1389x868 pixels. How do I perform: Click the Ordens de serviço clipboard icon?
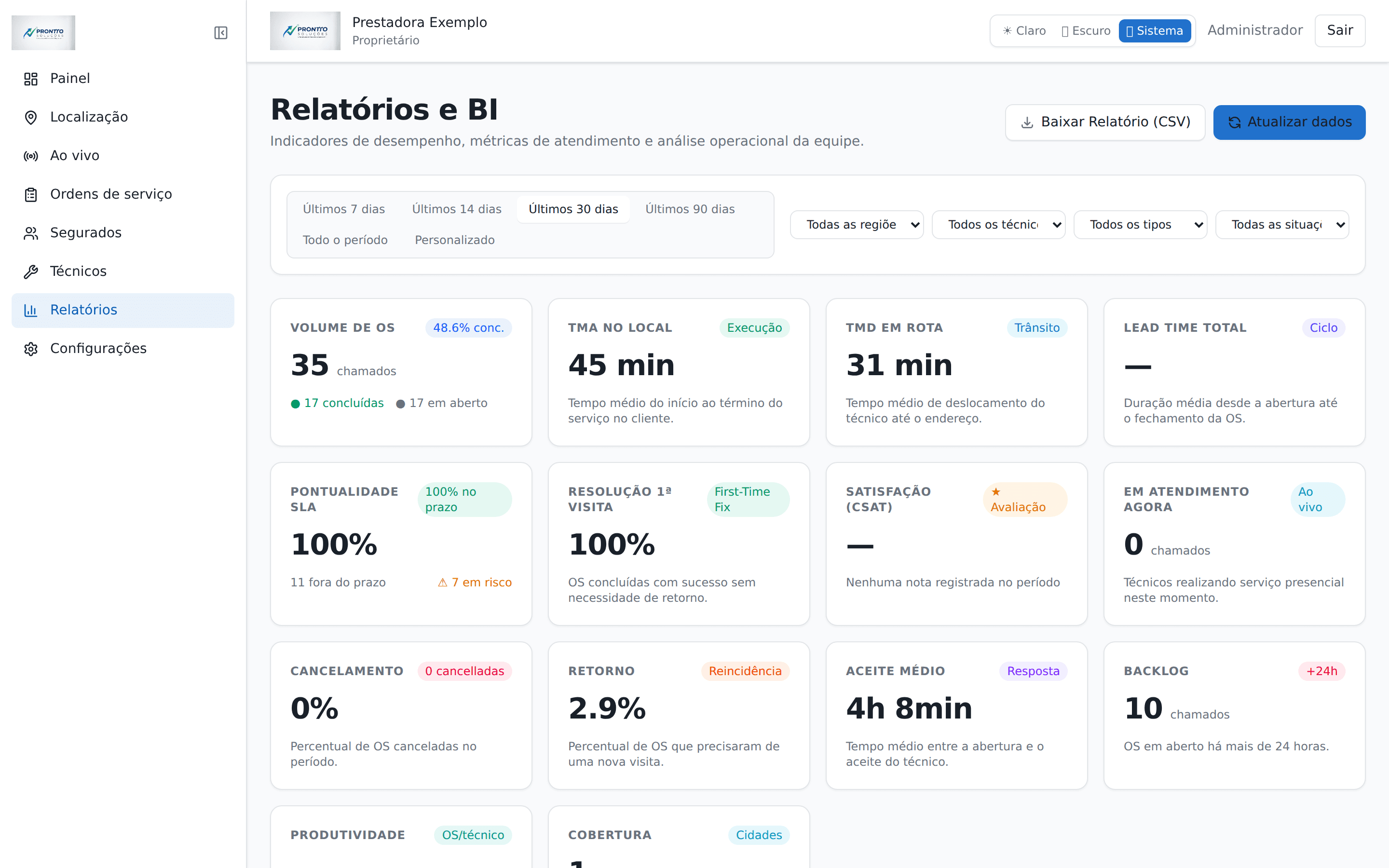click(31, 195)
